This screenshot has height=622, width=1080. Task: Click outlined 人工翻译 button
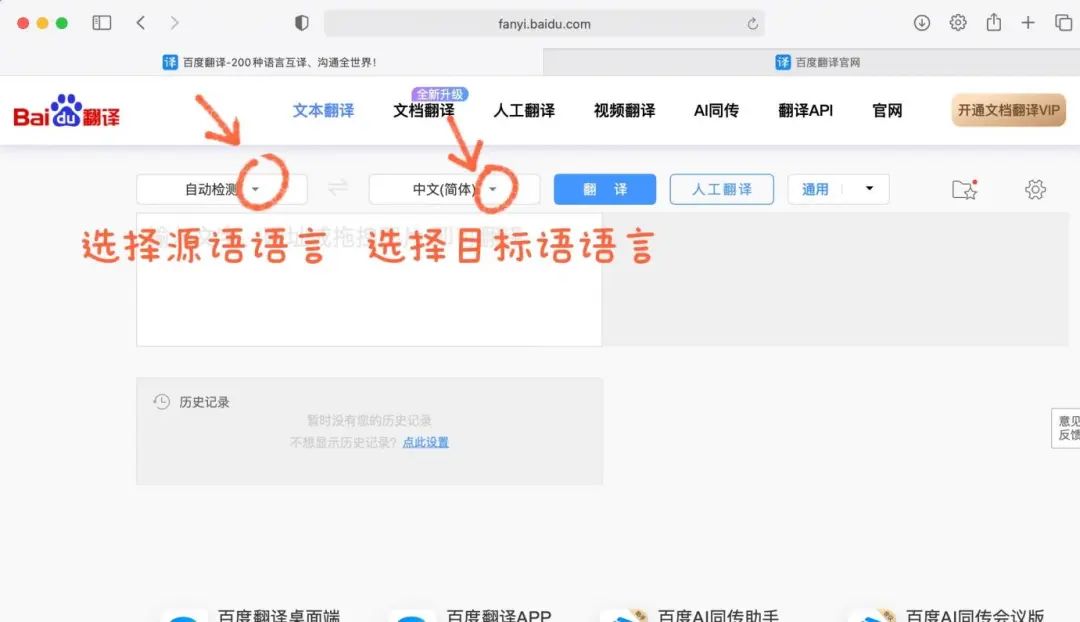pyautogui.click(x=721, y=189)
